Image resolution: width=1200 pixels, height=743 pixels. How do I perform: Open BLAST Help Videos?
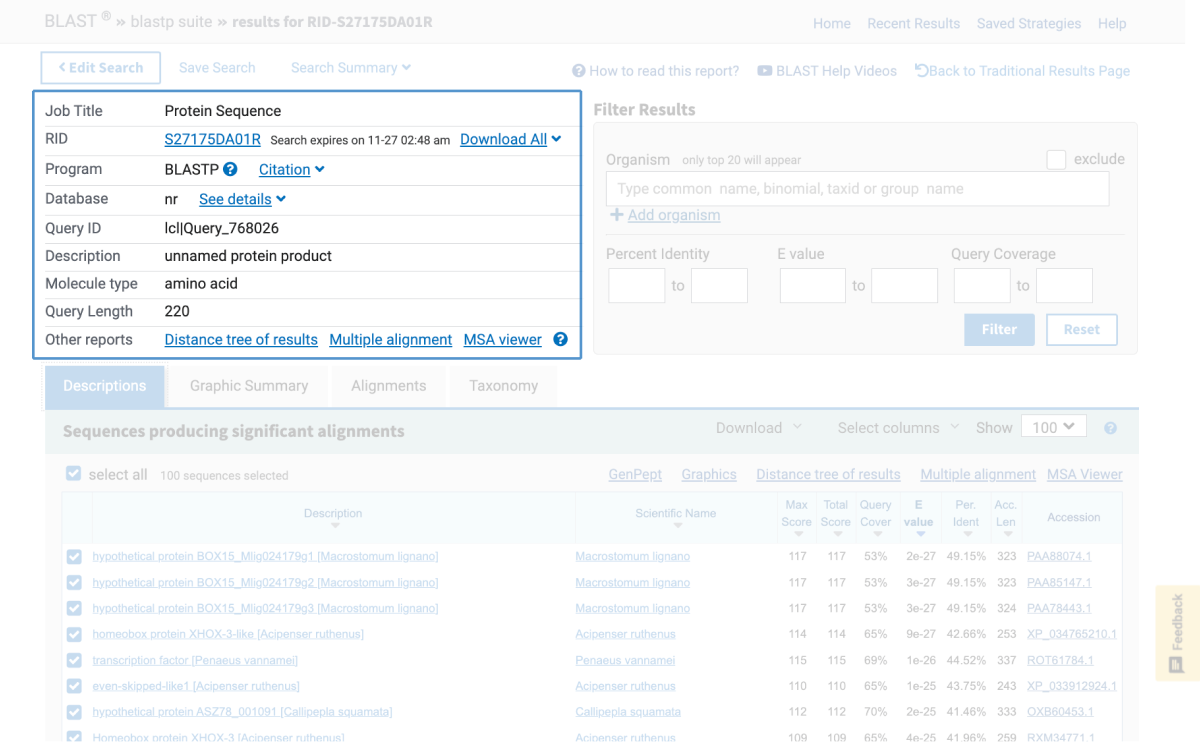827,71
